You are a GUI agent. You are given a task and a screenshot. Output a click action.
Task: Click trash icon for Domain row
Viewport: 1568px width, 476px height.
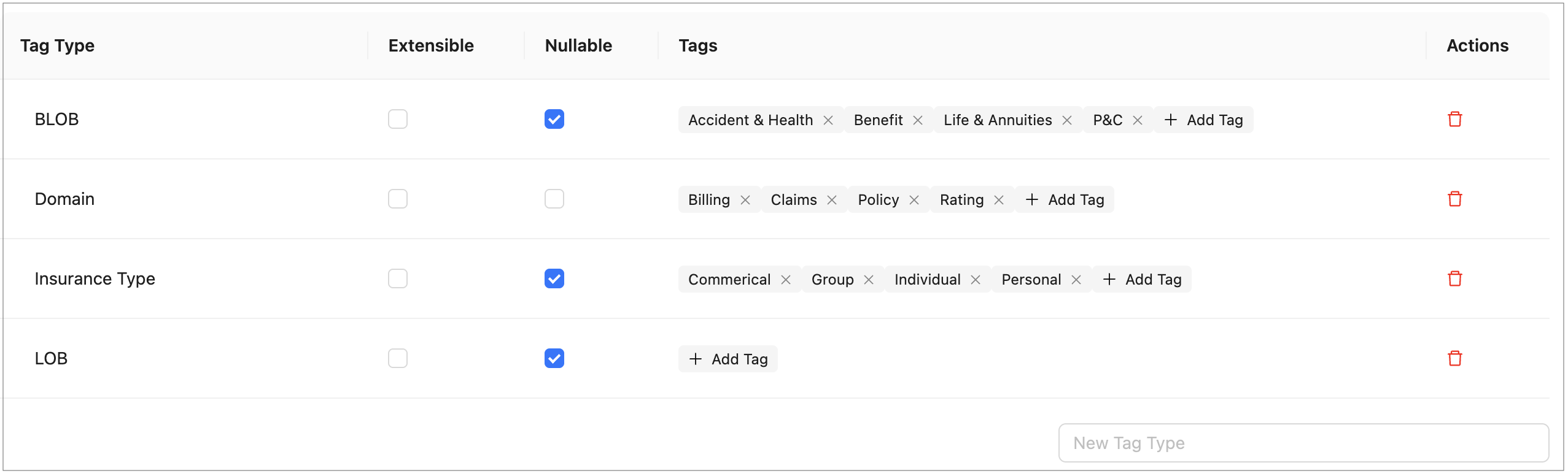pos(1454,199)
